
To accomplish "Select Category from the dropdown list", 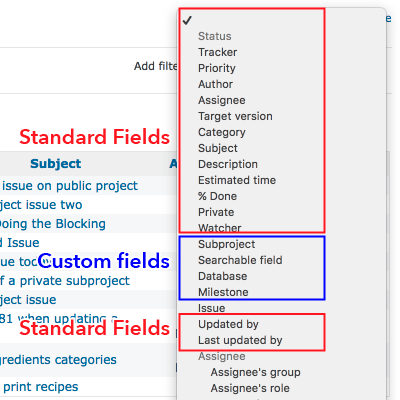I will (x=222, y=132).
